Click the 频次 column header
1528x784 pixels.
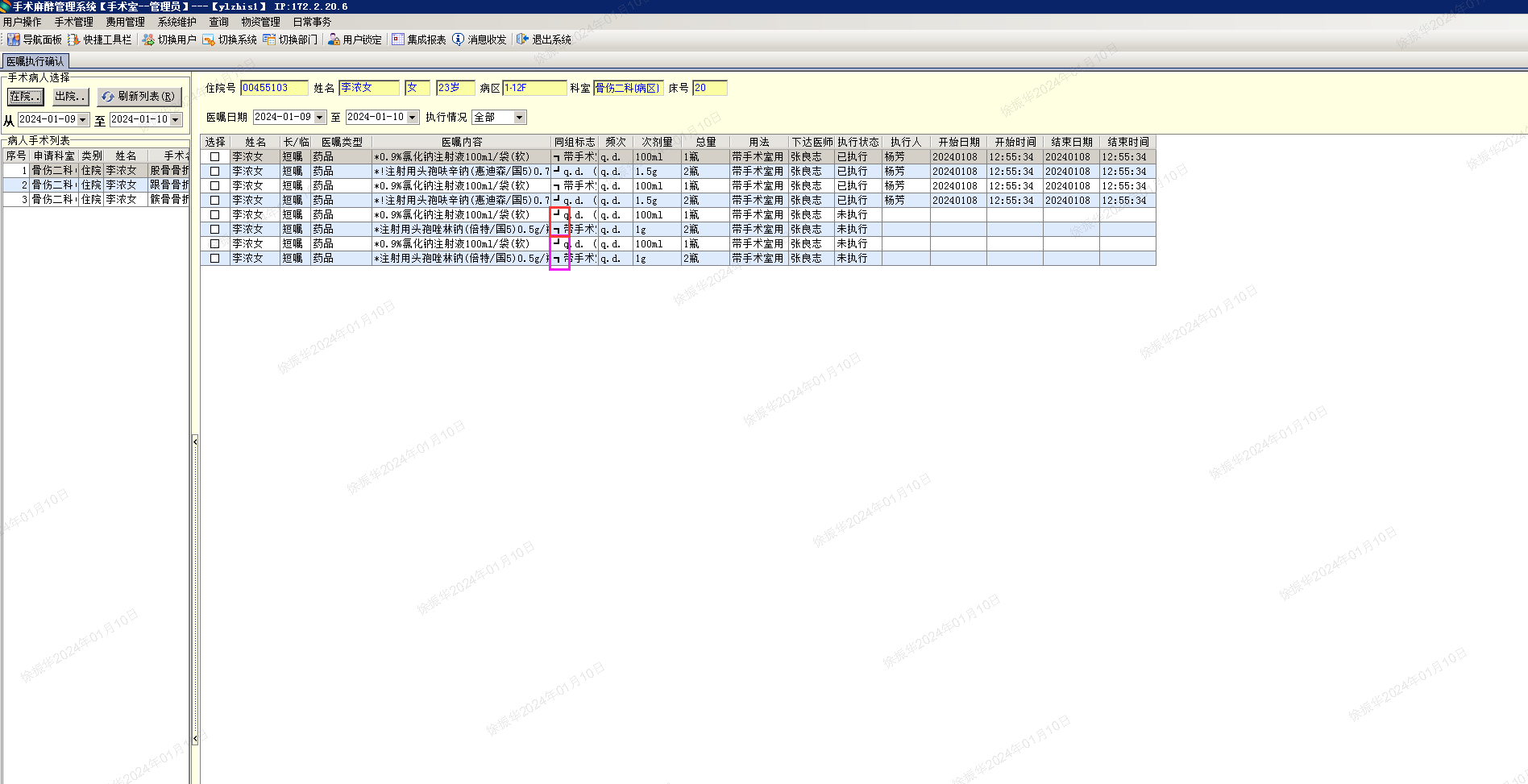click(x=616, y=143)
